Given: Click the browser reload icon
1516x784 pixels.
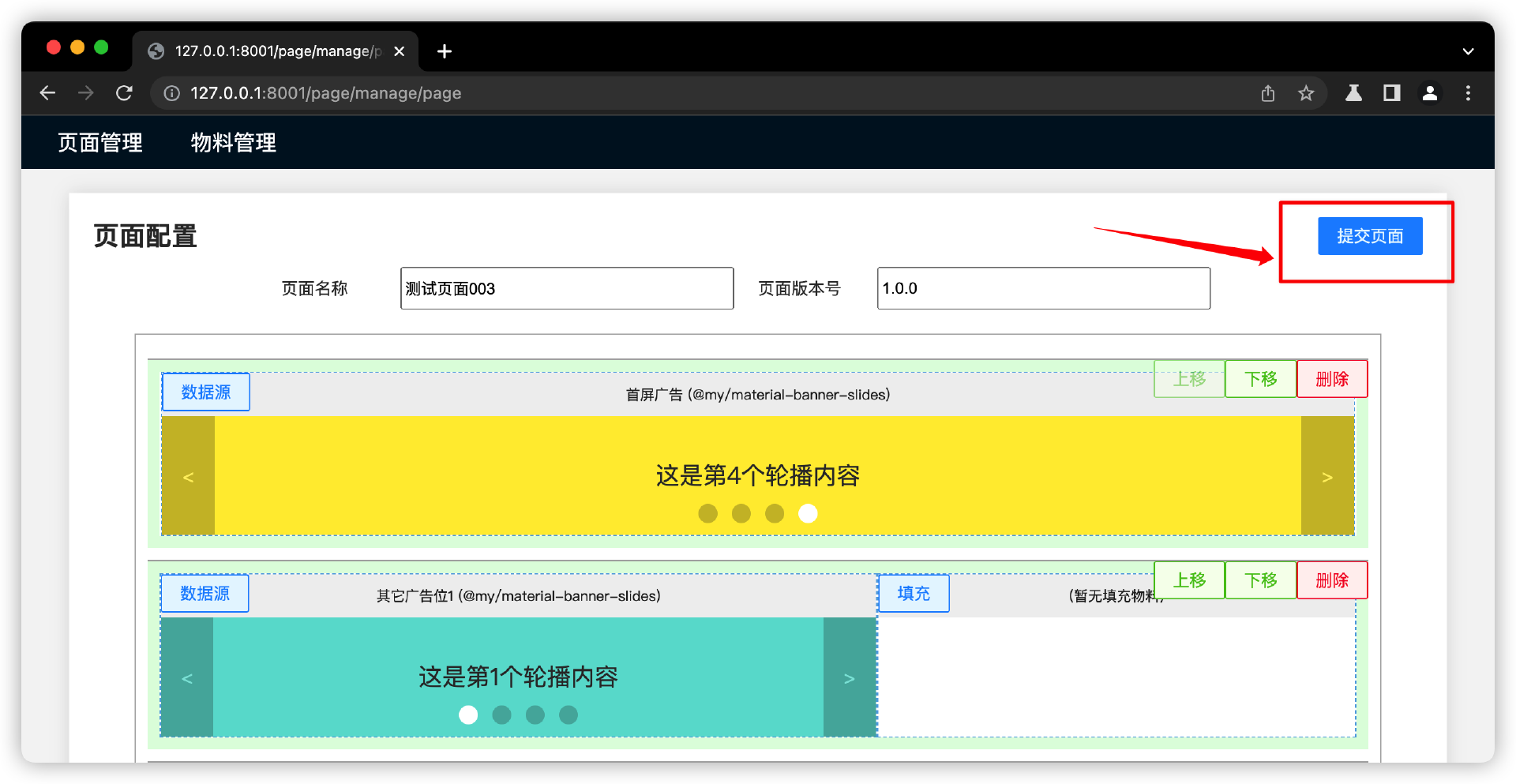Looking at the screenshot, I should pos(124,93).
